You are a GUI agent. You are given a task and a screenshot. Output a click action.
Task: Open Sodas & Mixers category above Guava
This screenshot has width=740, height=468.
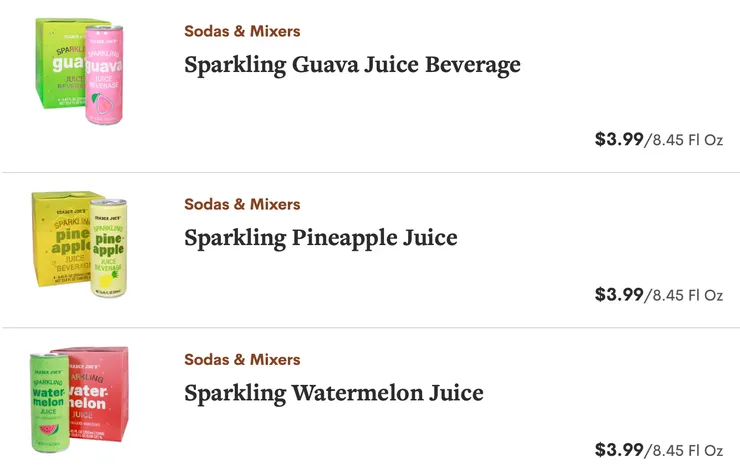pos(242,31)
